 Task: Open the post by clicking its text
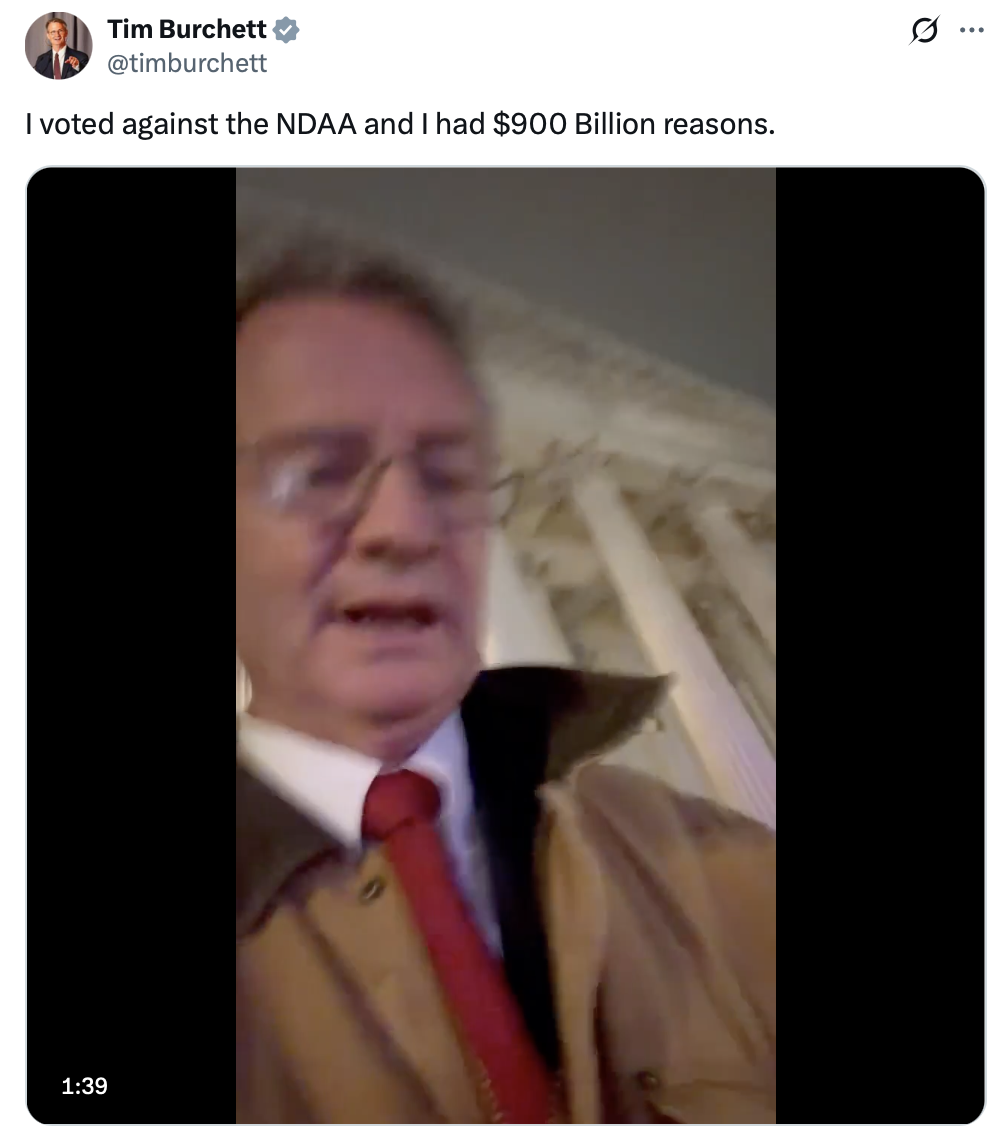(400, 124)
